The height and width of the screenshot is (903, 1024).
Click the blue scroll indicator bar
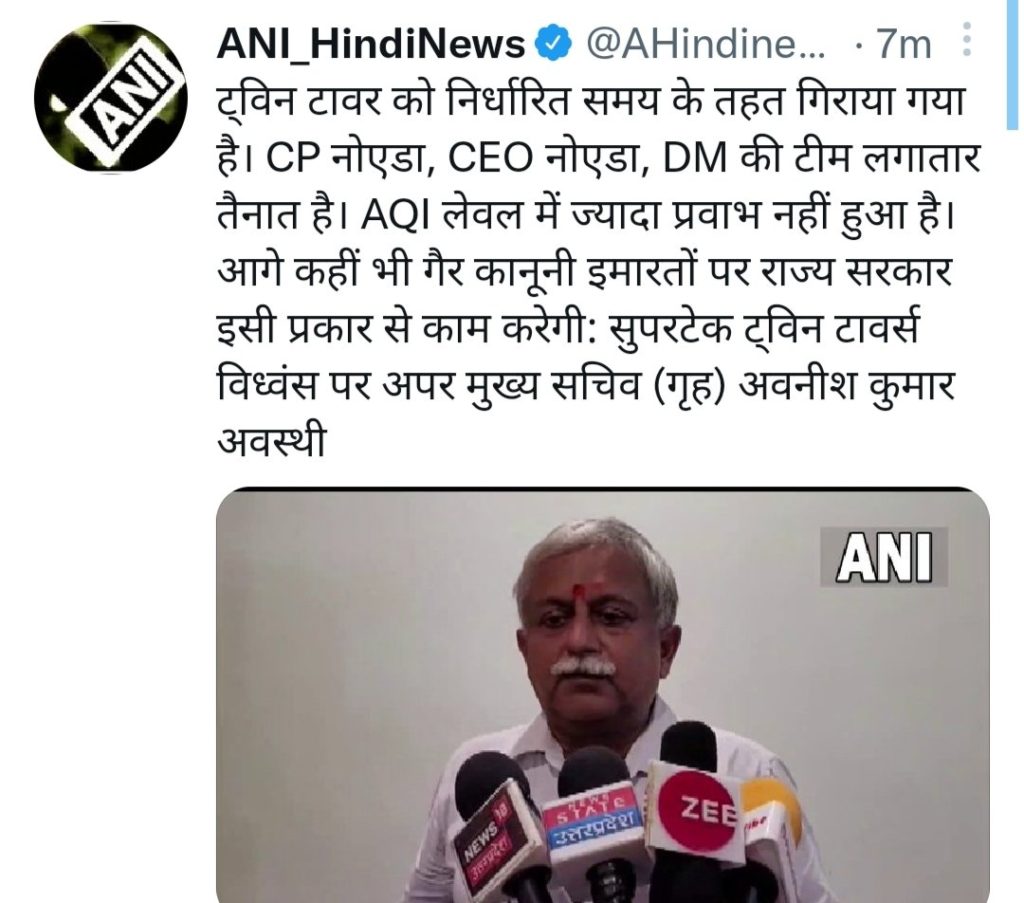coord(1014,63)
